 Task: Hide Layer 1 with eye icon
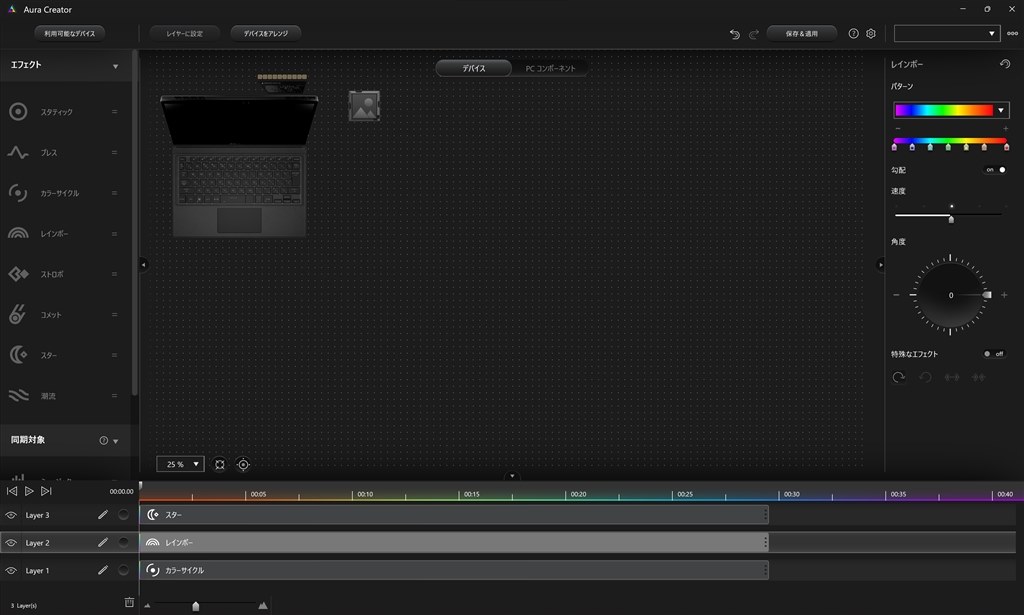(x=11, y=571)
